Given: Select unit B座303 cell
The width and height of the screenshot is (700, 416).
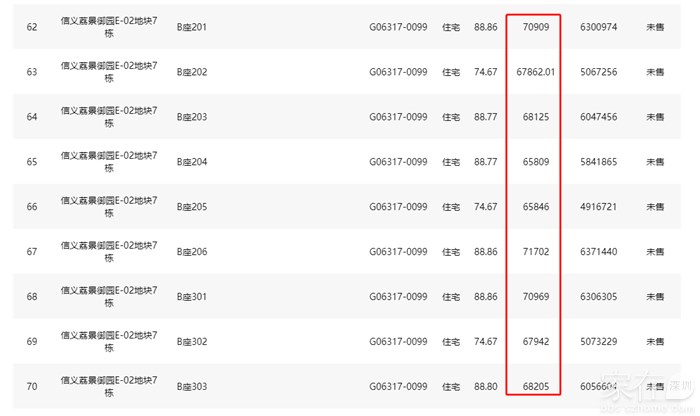Looking at the screenshot, I should (x=191, y=386).
